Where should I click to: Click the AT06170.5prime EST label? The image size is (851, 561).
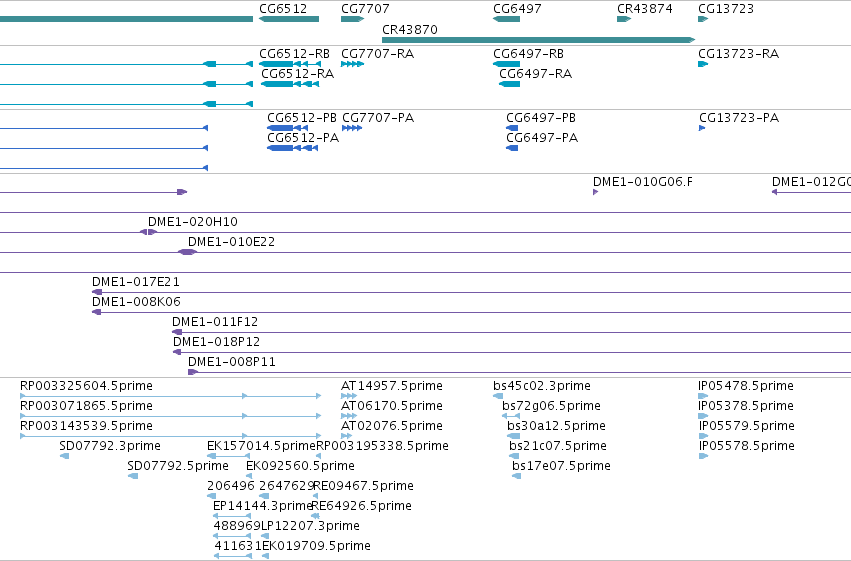tap(391, 406)
